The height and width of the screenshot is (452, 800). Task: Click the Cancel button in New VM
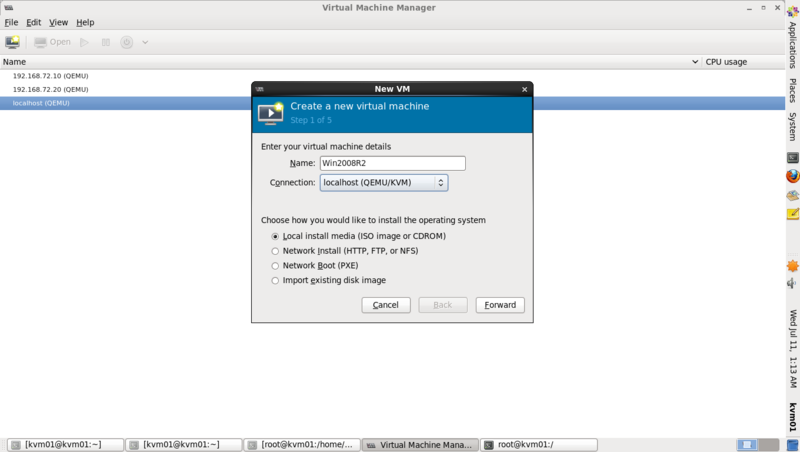click(x=386, y=305)
